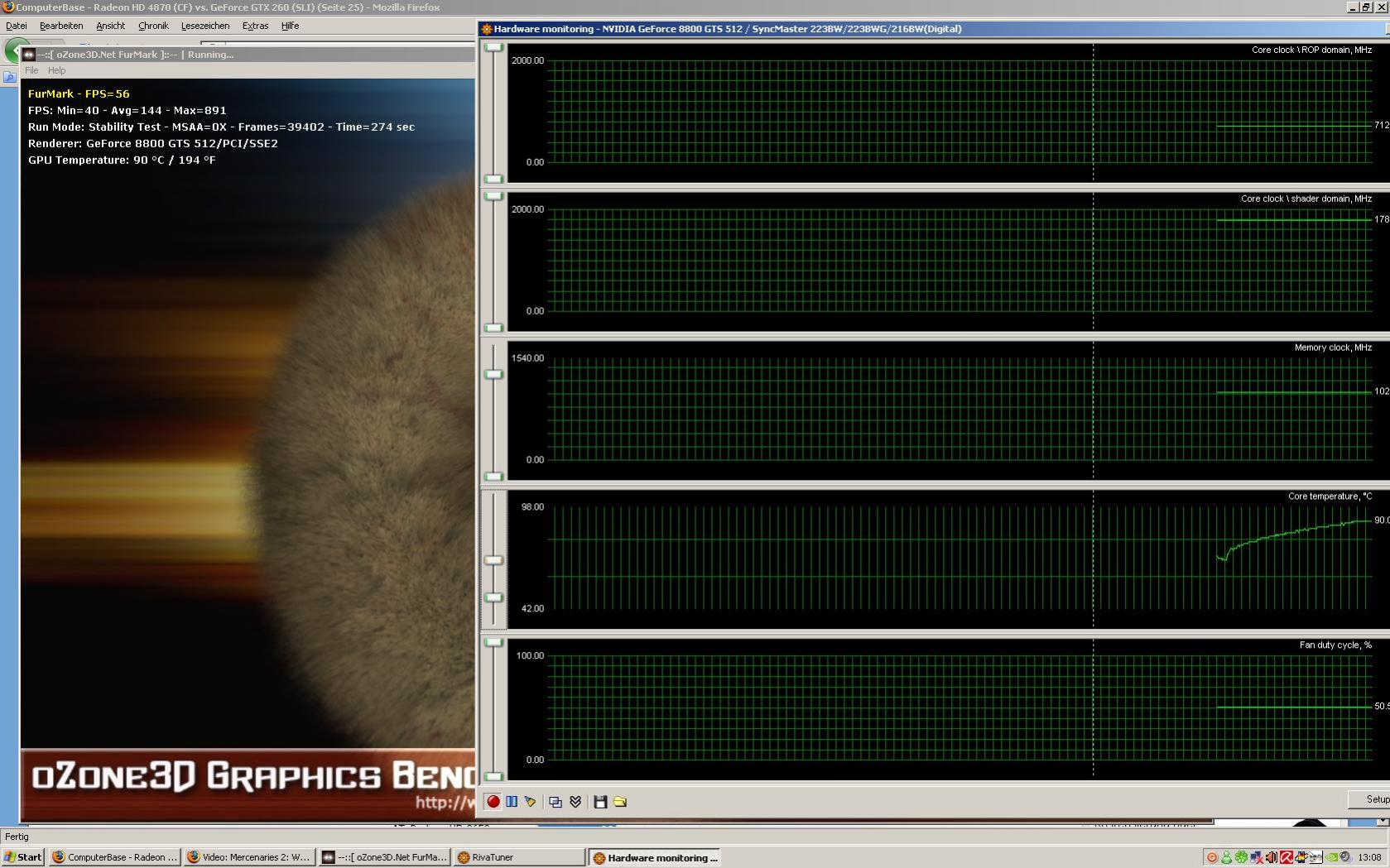Click the Memory clock, MHz graph label
The width and height of the screenshot is (1390, 868).
coord(1333,348)
